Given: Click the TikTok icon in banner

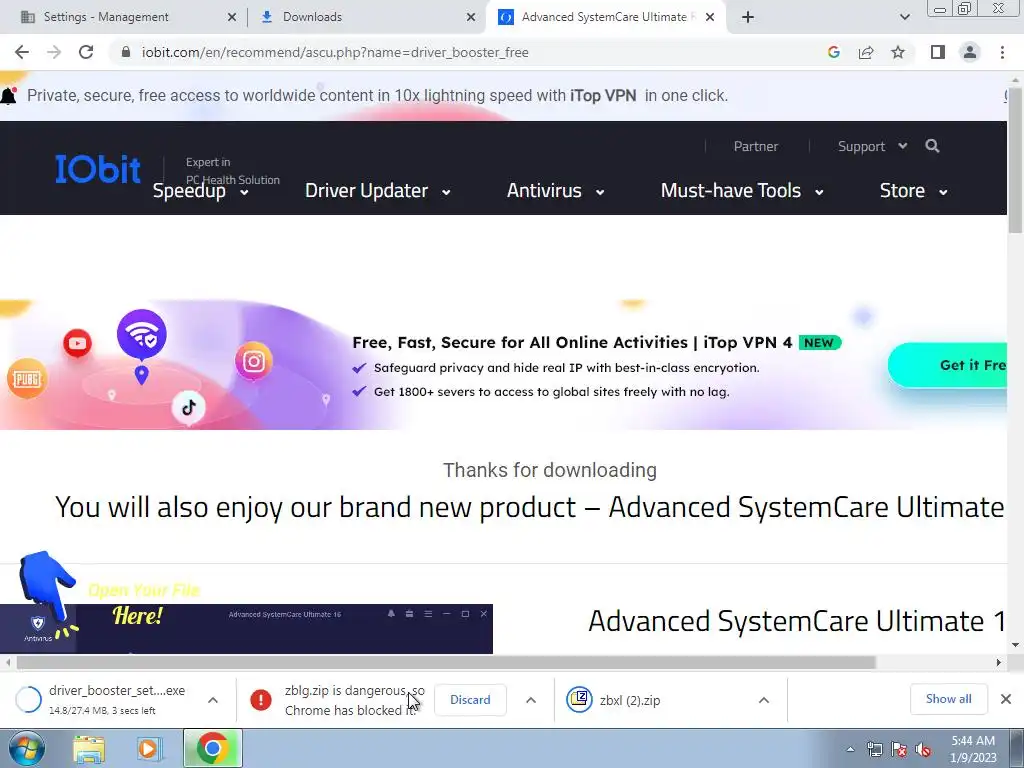Looking at the screenshot, I should (x=189, y=408).
